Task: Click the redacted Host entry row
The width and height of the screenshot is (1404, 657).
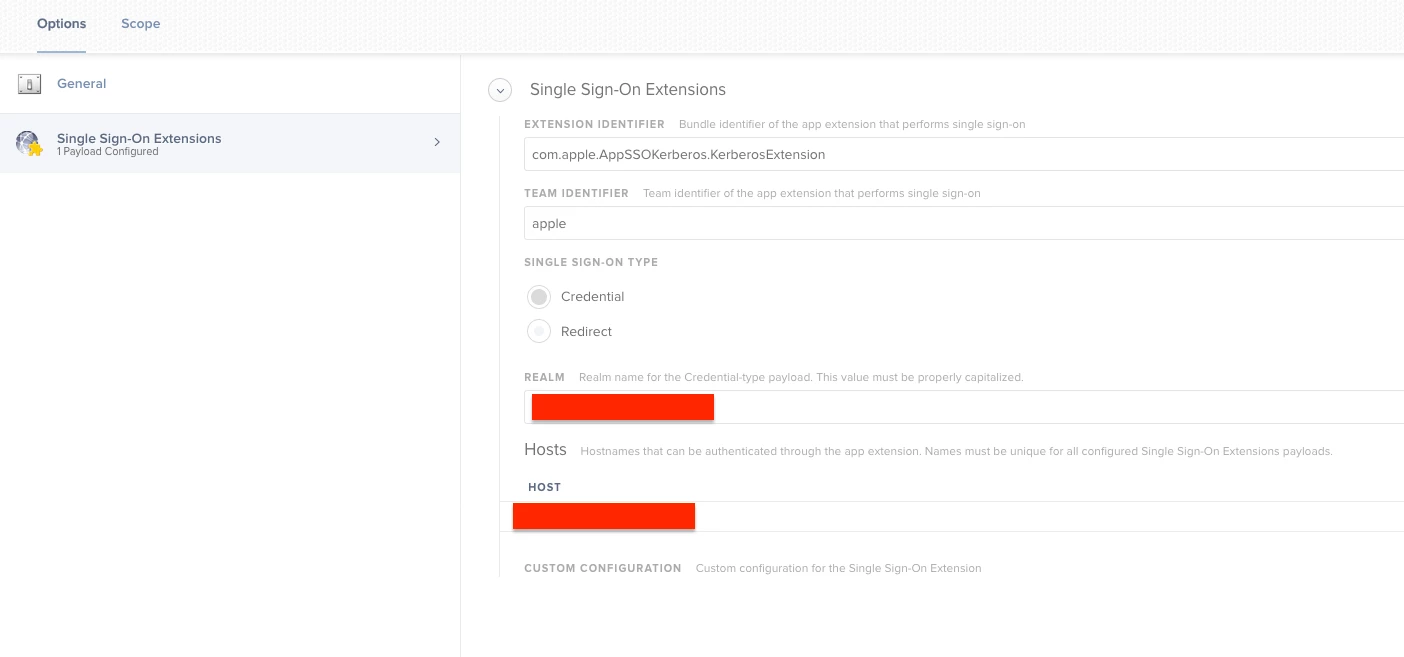Action: (951, 517)
